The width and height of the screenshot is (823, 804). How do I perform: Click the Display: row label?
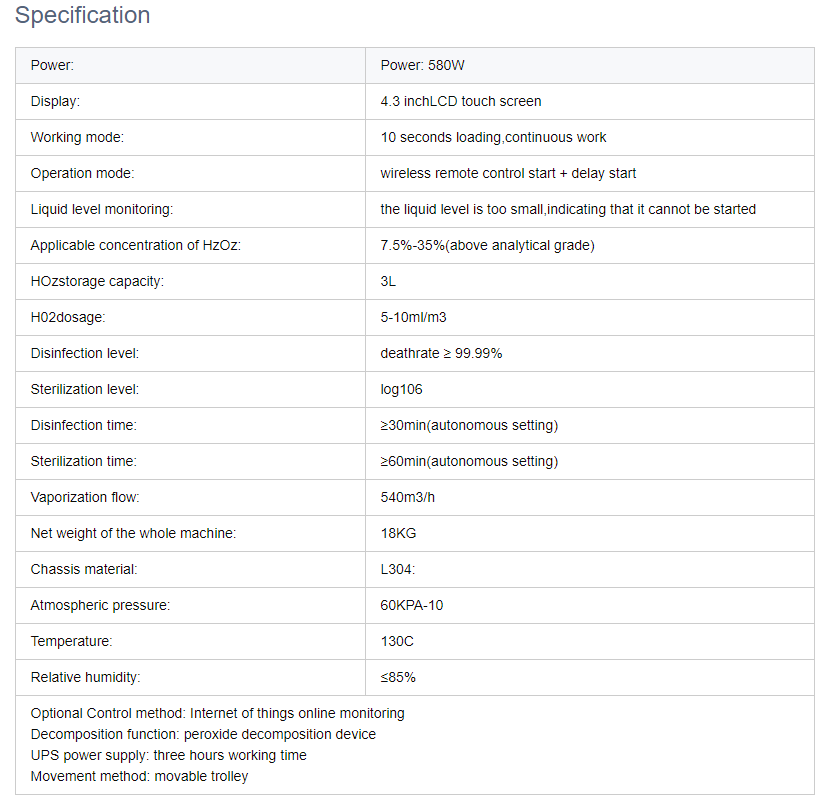[x=55, y=101]
